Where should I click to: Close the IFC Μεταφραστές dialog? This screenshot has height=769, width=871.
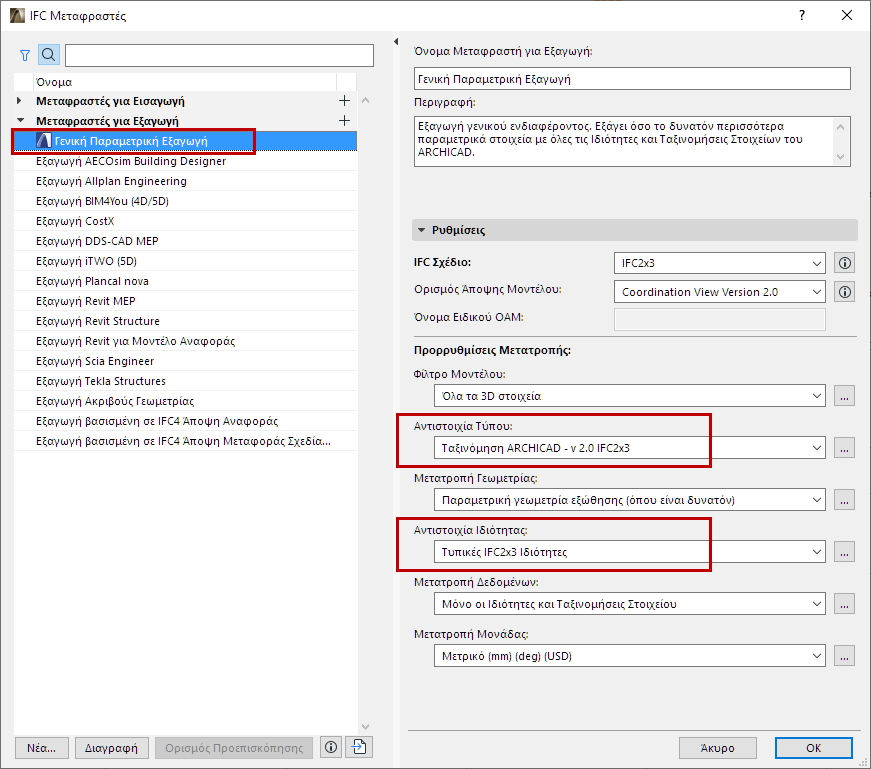[x=847, y=15]
